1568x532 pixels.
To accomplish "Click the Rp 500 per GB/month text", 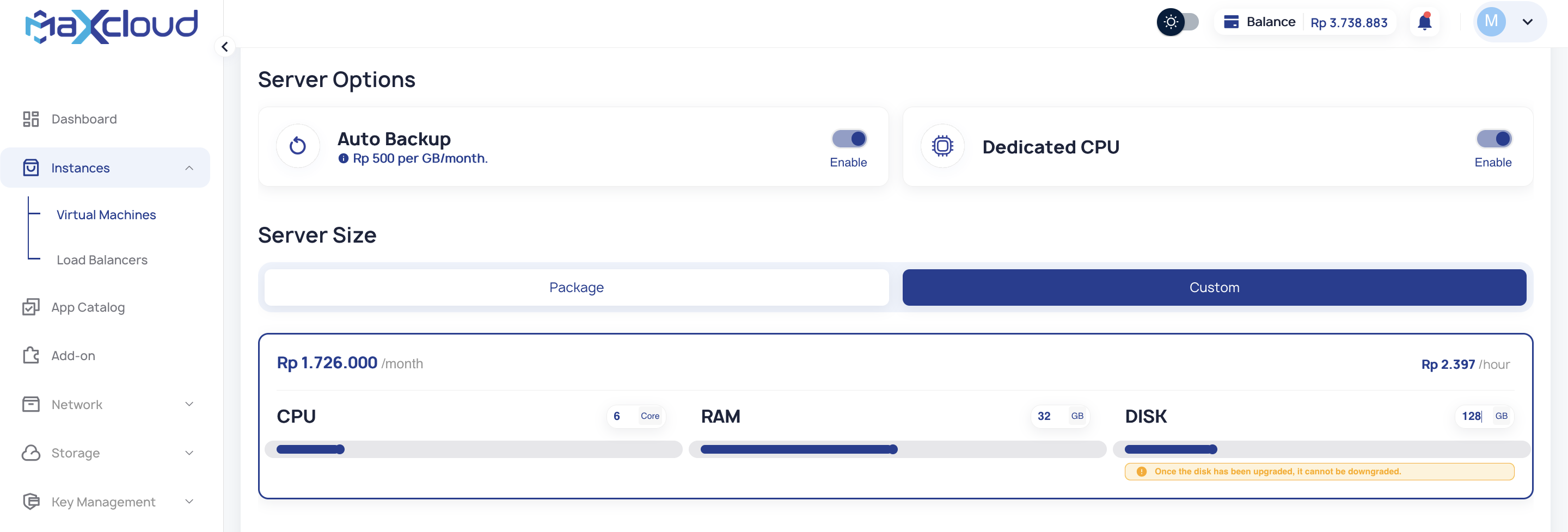I will click(x=420, y=158).
